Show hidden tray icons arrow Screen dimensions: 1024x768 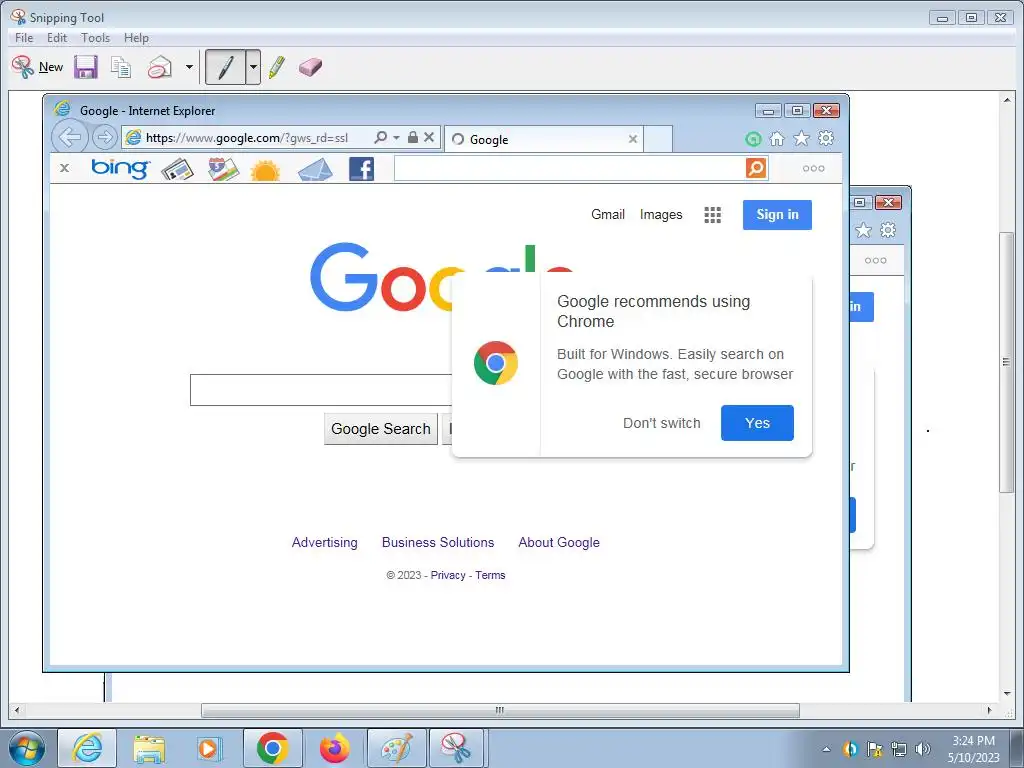coord(826,750)
